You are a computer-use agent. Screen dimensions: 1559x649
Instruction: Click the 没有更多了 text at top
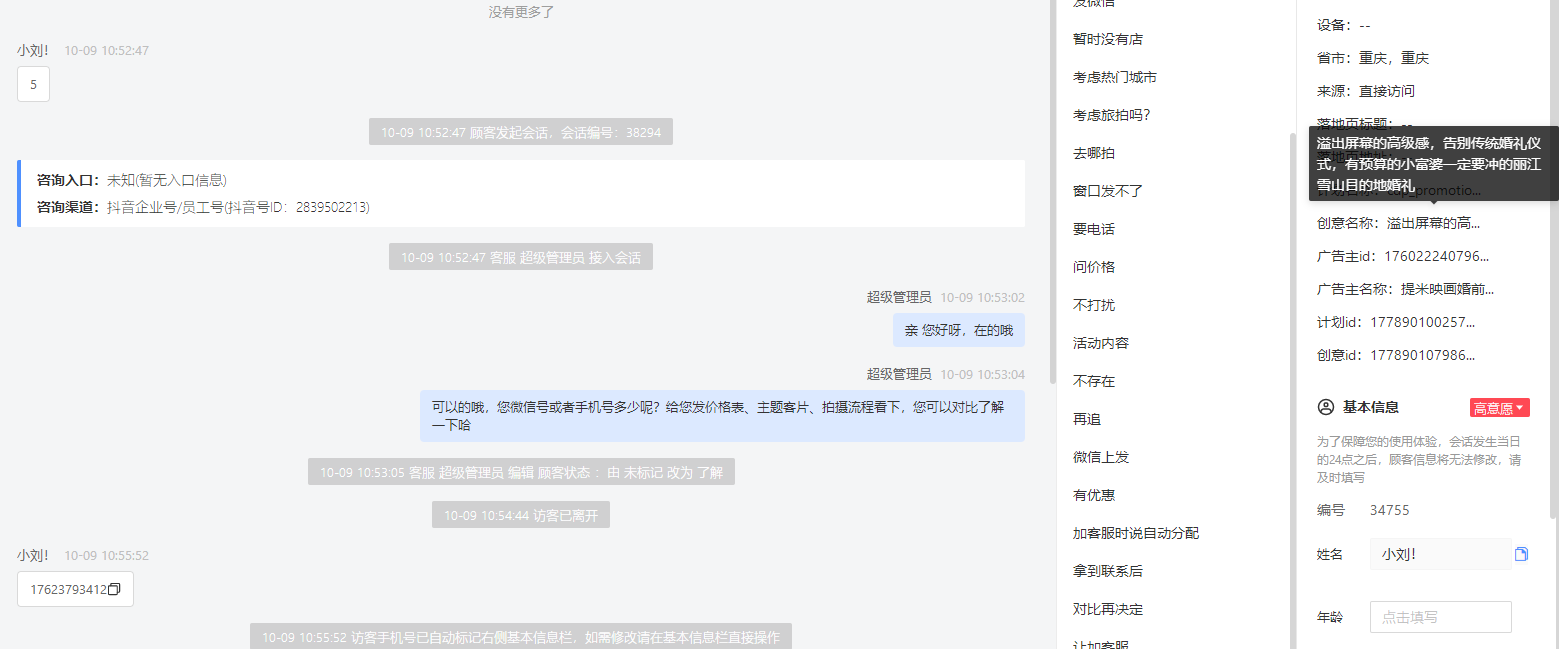point(521,12)
